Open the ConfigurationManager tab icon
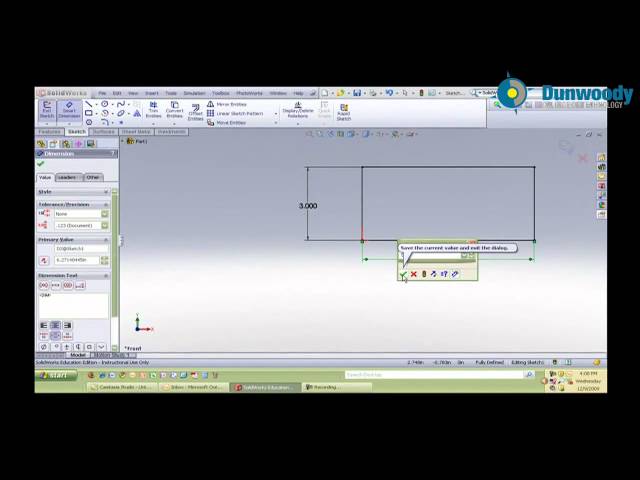The image size is (640, 480). click(66, 144)
